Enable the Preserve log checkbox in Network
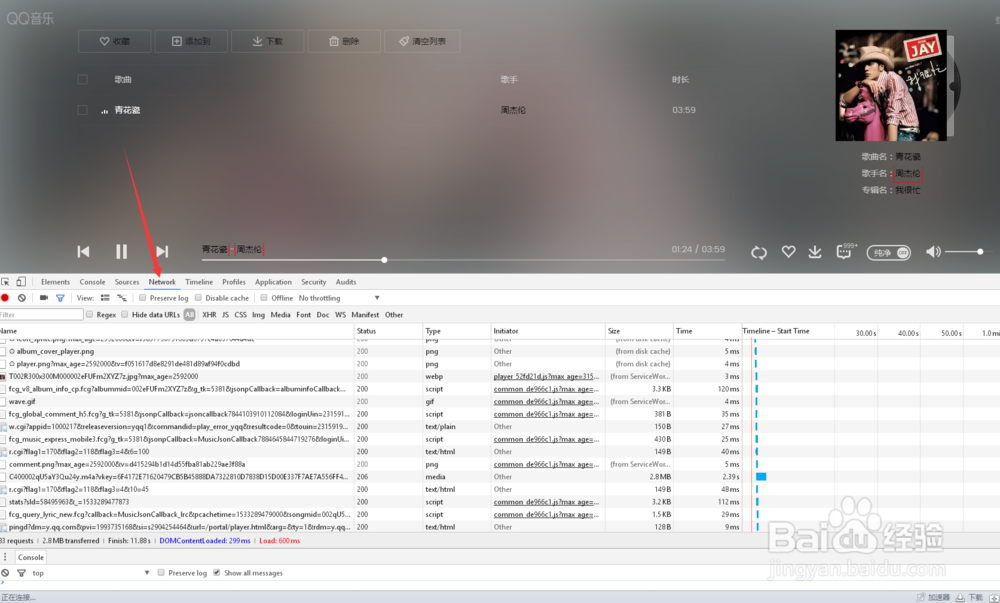The height and width of the screenshot is (603, 1000). point(143,298)
